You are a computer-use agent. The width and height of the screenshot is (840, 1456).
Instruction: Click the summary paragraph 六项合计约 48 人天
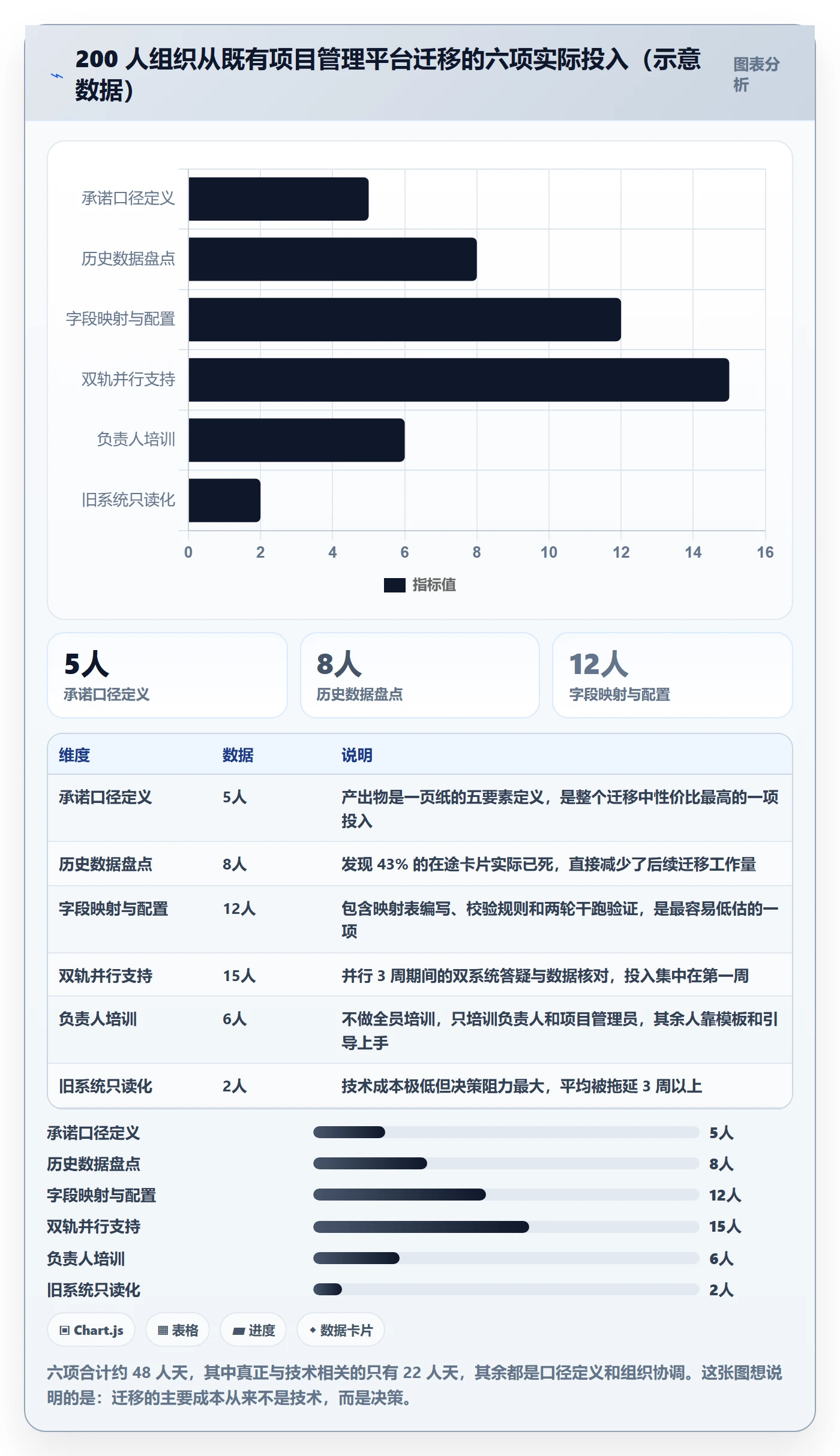415,1385
